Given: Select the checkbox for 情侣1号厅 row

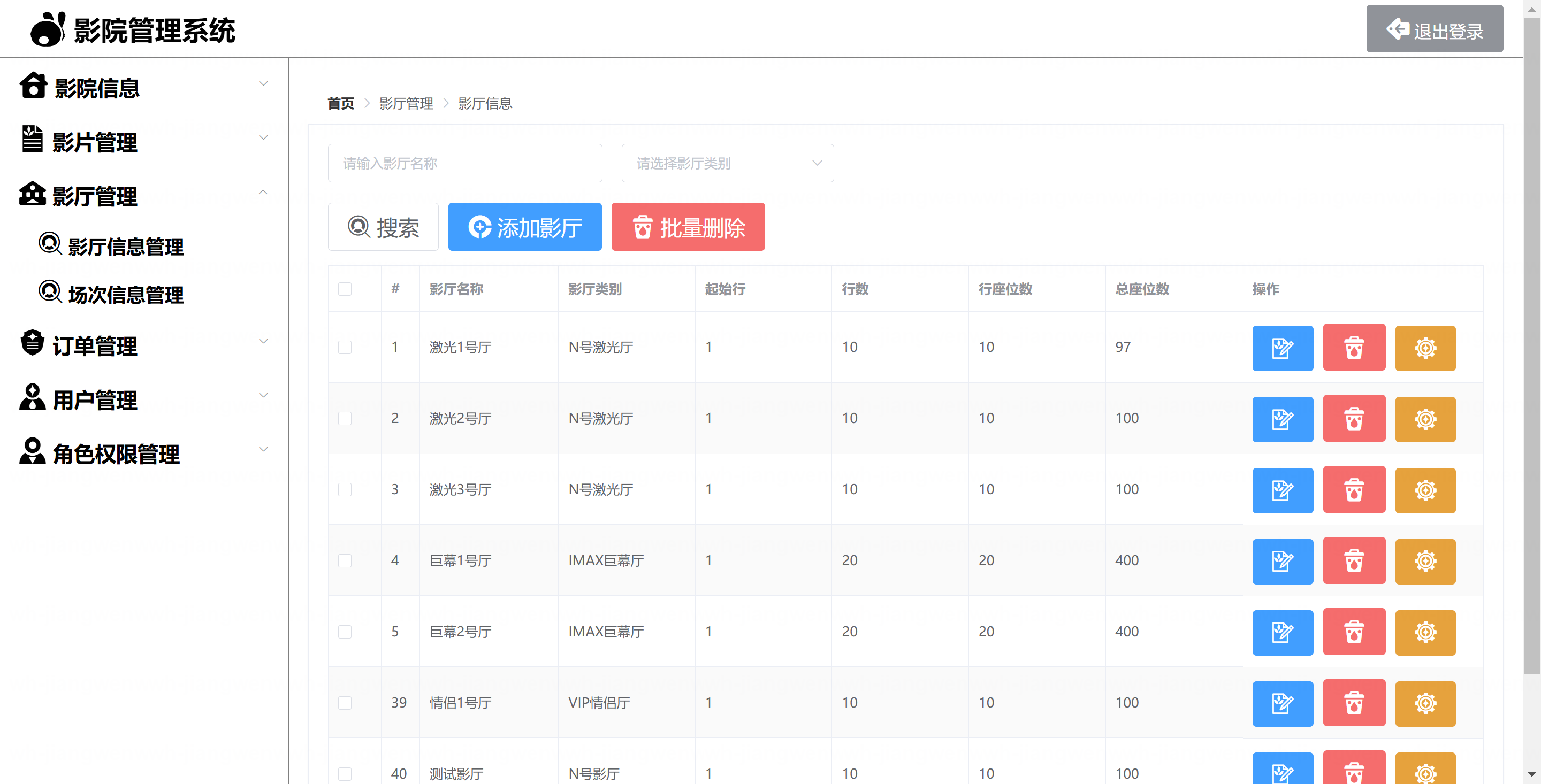Looking at the screenshot, I should pyautogui.click(x=345, y=703).
